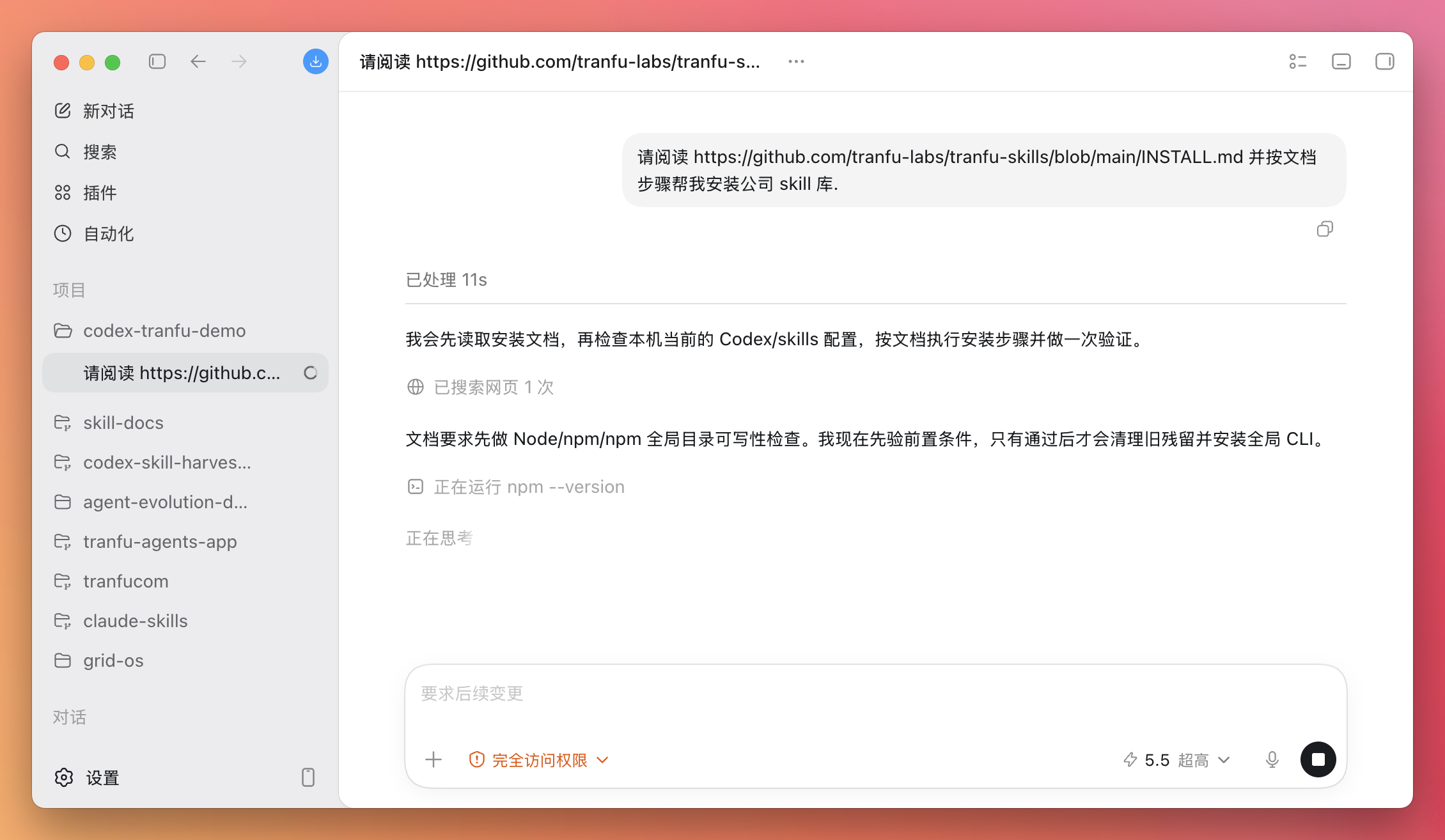Expand the 已处理 11s processing summary
1445x840 pixels.
(446, 280)
